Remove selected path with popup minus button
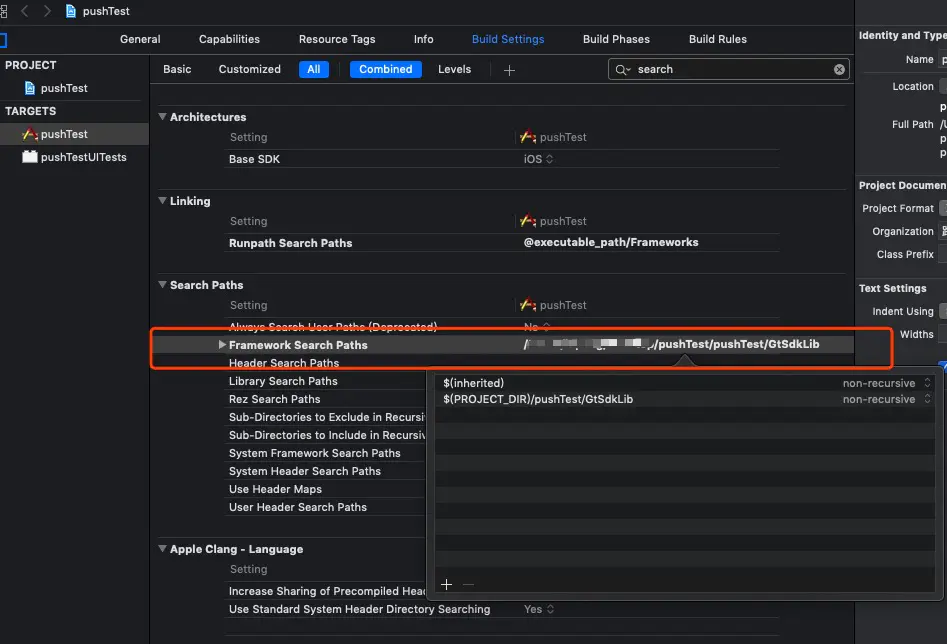This screenshot has width=947, height=644. (468, 584)
